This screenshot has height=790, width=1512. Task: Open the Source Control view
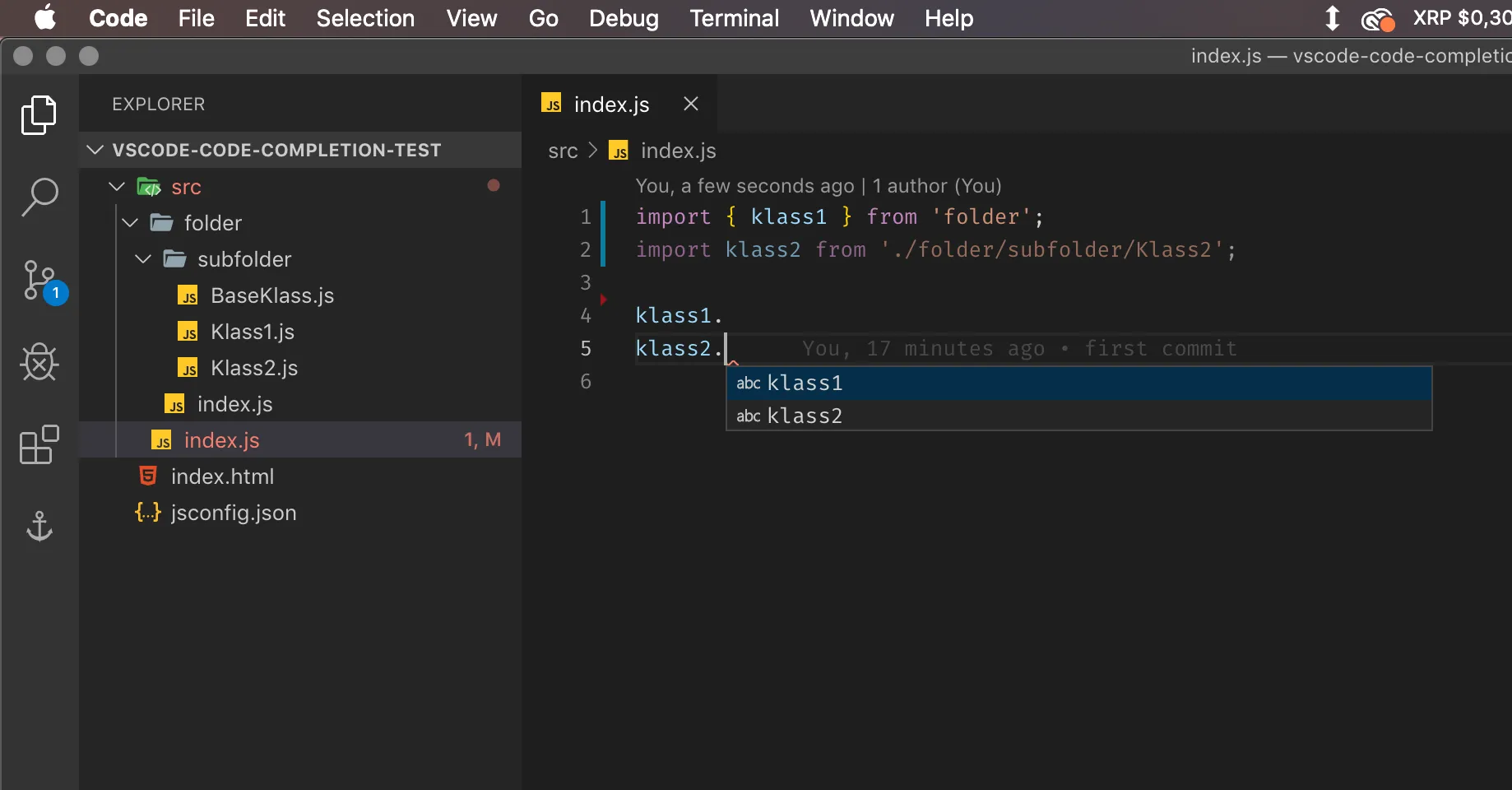coord(39,280)
